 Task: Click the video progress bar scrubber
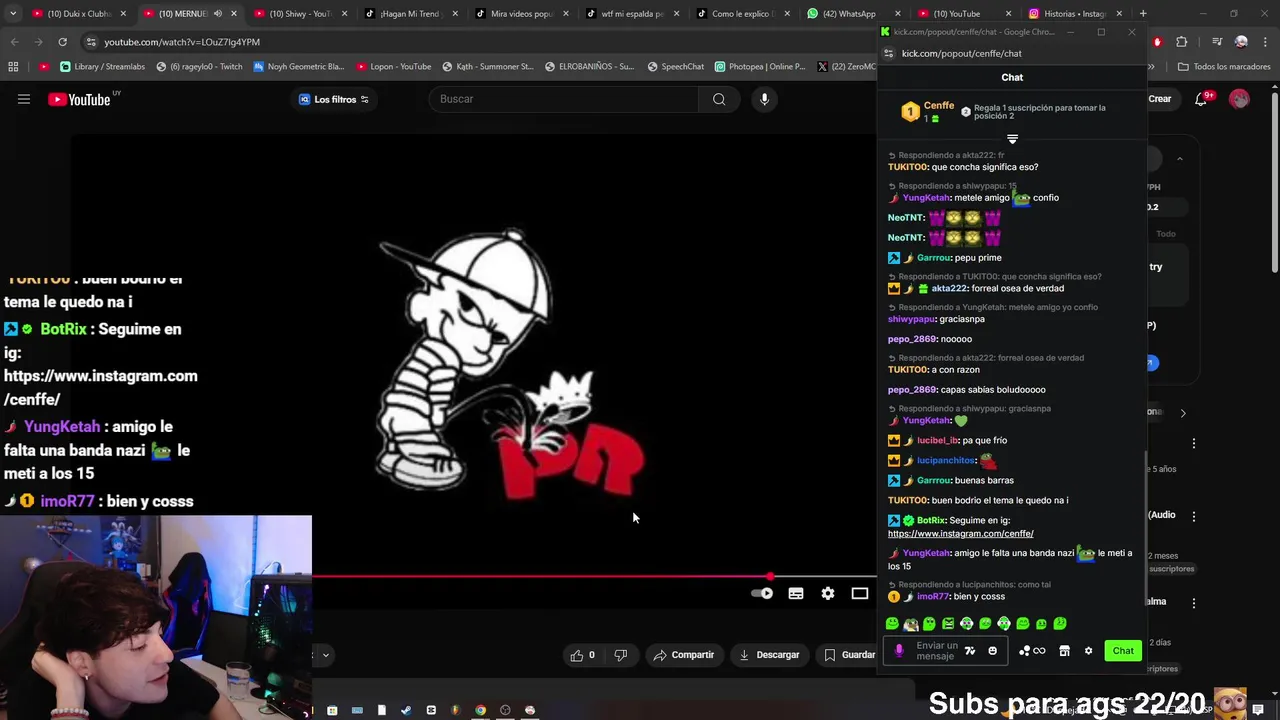[770, 576]
